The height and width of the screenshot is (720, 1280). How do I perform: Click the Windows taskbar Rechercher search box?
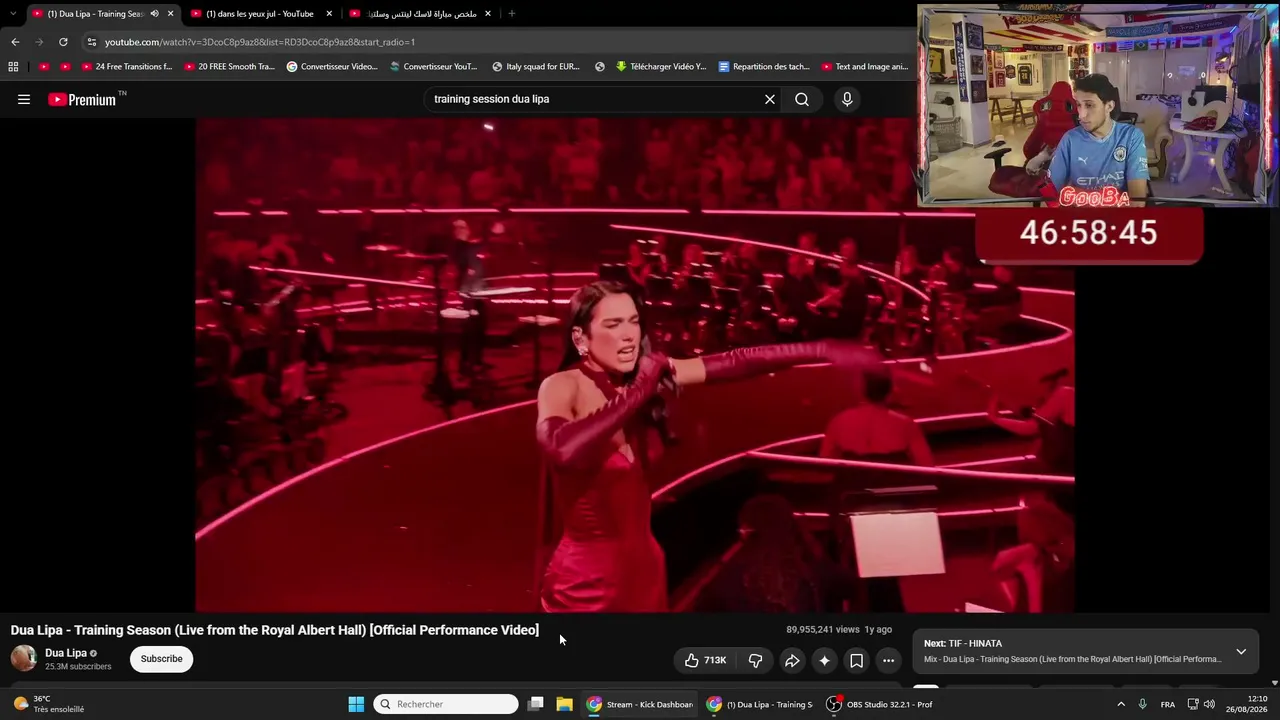click(446, 704)
